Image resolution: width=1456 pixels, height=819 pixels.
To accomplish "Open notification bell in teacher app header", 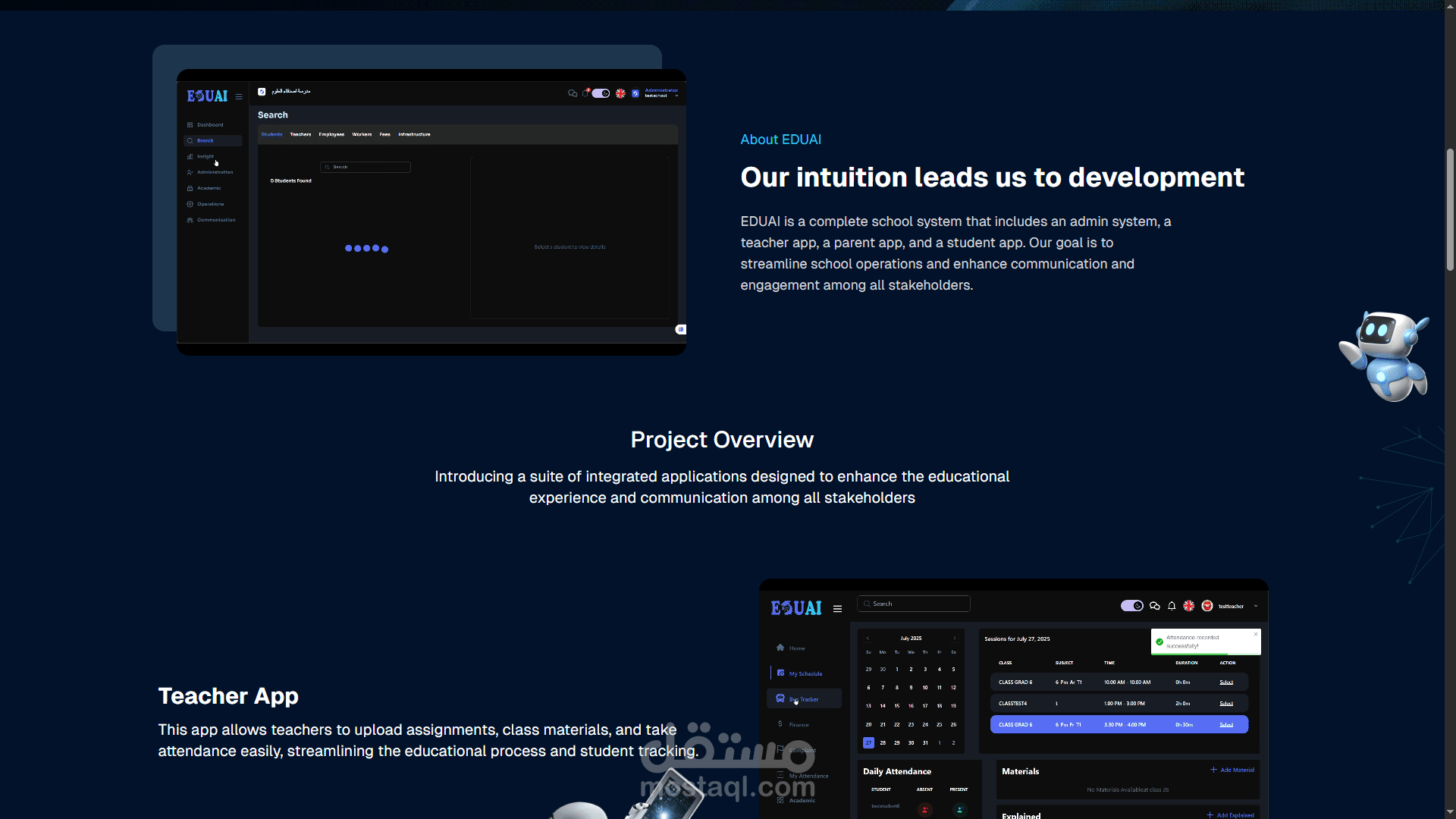I will (1172, 606).
